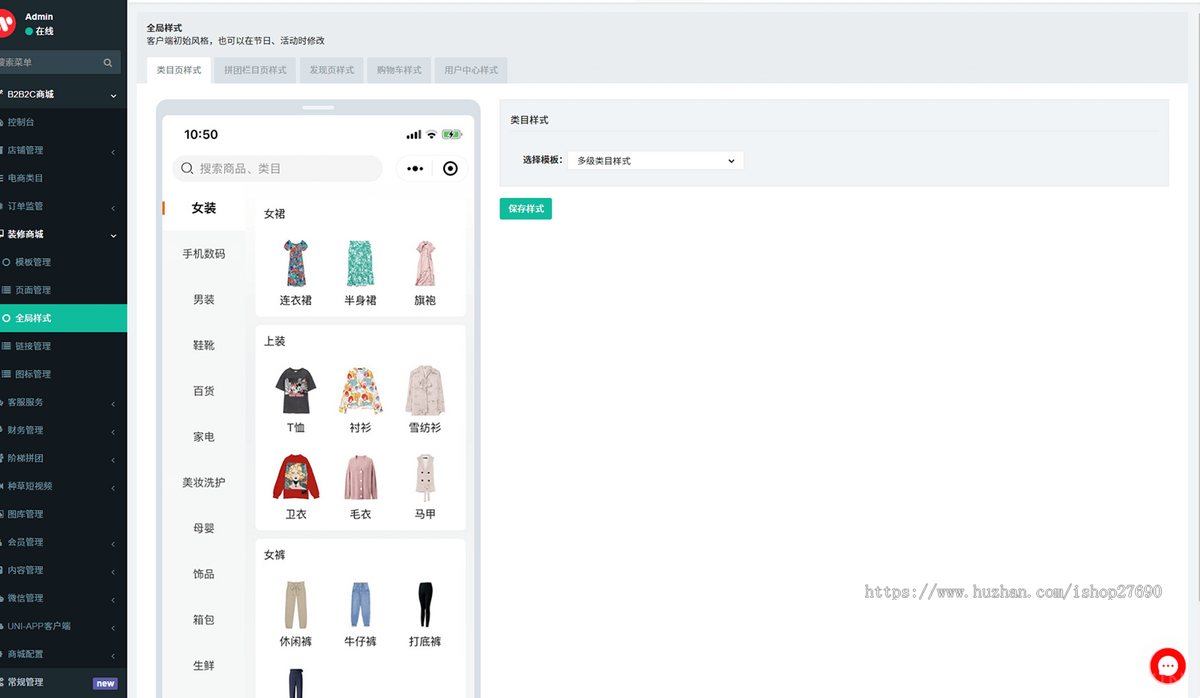This screenshot has height=698, width=1200.
Task: Choose the 衬衫 shirt picture
Action: tap(360, 390)
